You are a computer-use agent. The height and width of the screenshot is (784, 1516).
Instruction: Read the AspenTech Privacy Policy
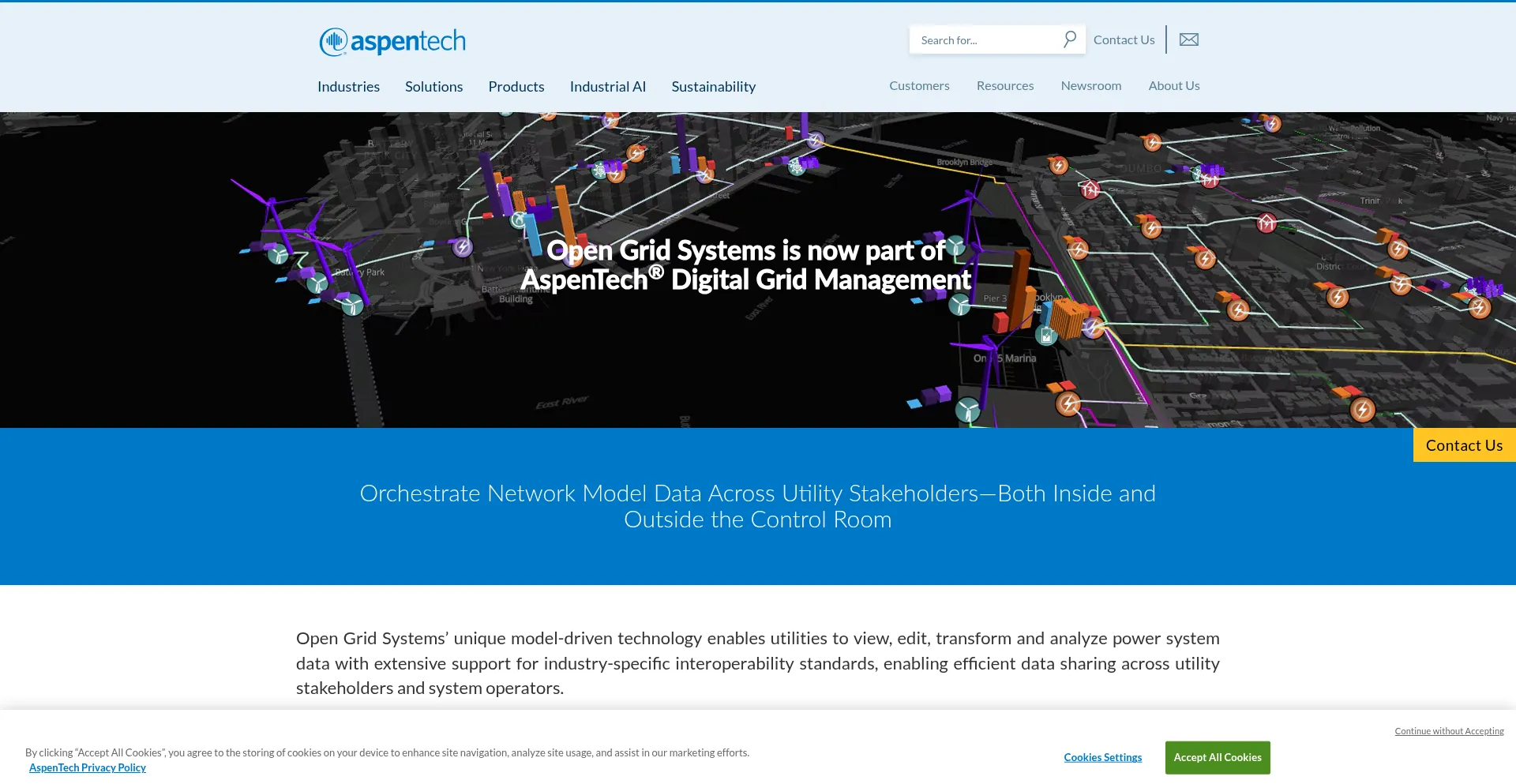click(88, 767)
